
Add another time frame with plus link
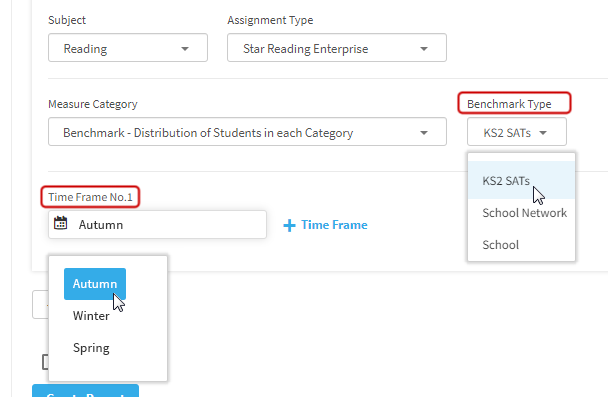(x=325, y=225)
